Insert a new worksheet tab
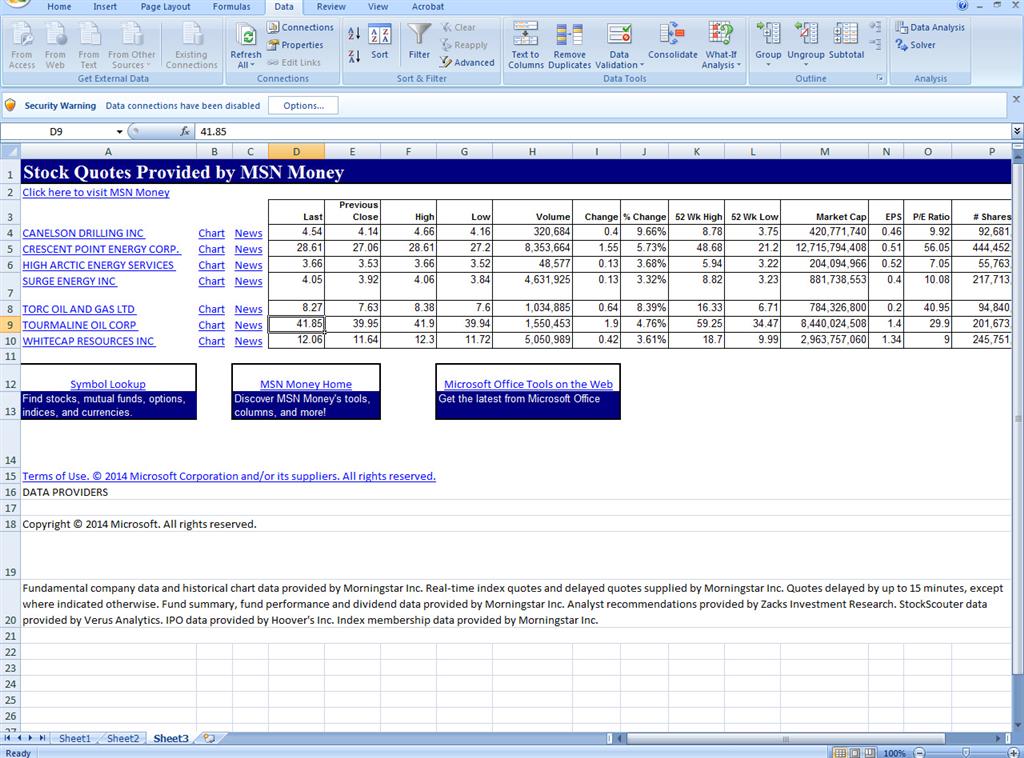The width and height of the screenshot is (1024, 758). (x=209, y=738)
